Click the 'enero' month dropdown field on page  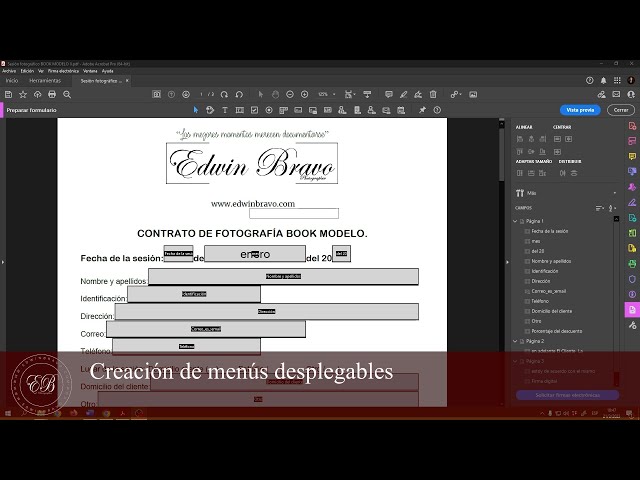[x=255, y=254]
